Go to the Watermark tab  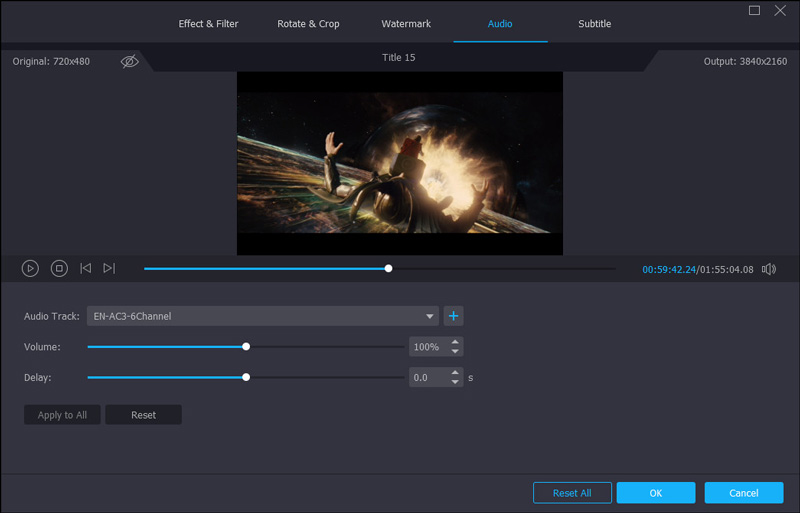pyautogui.click(x=404, y=24)
